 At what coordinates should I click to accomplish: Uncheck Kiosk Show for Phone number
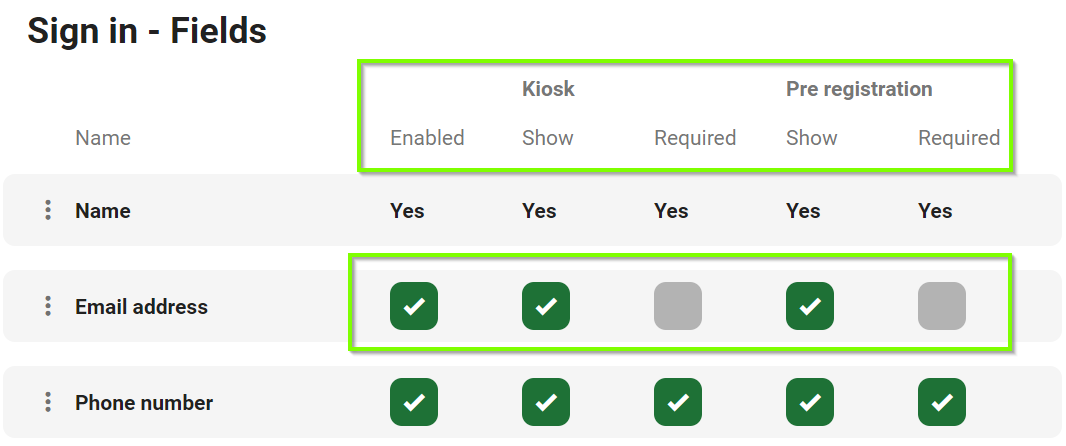pyautogui.click(x=546, y=402)
